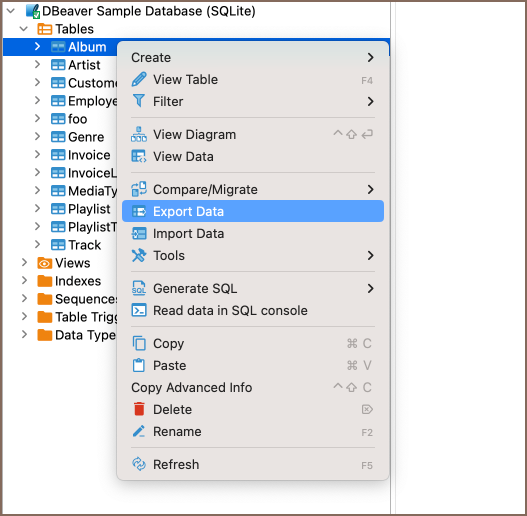This screenshot has width=527, height=516.
Task: Open the Compare/Migrate submenu
Action: 253,190
